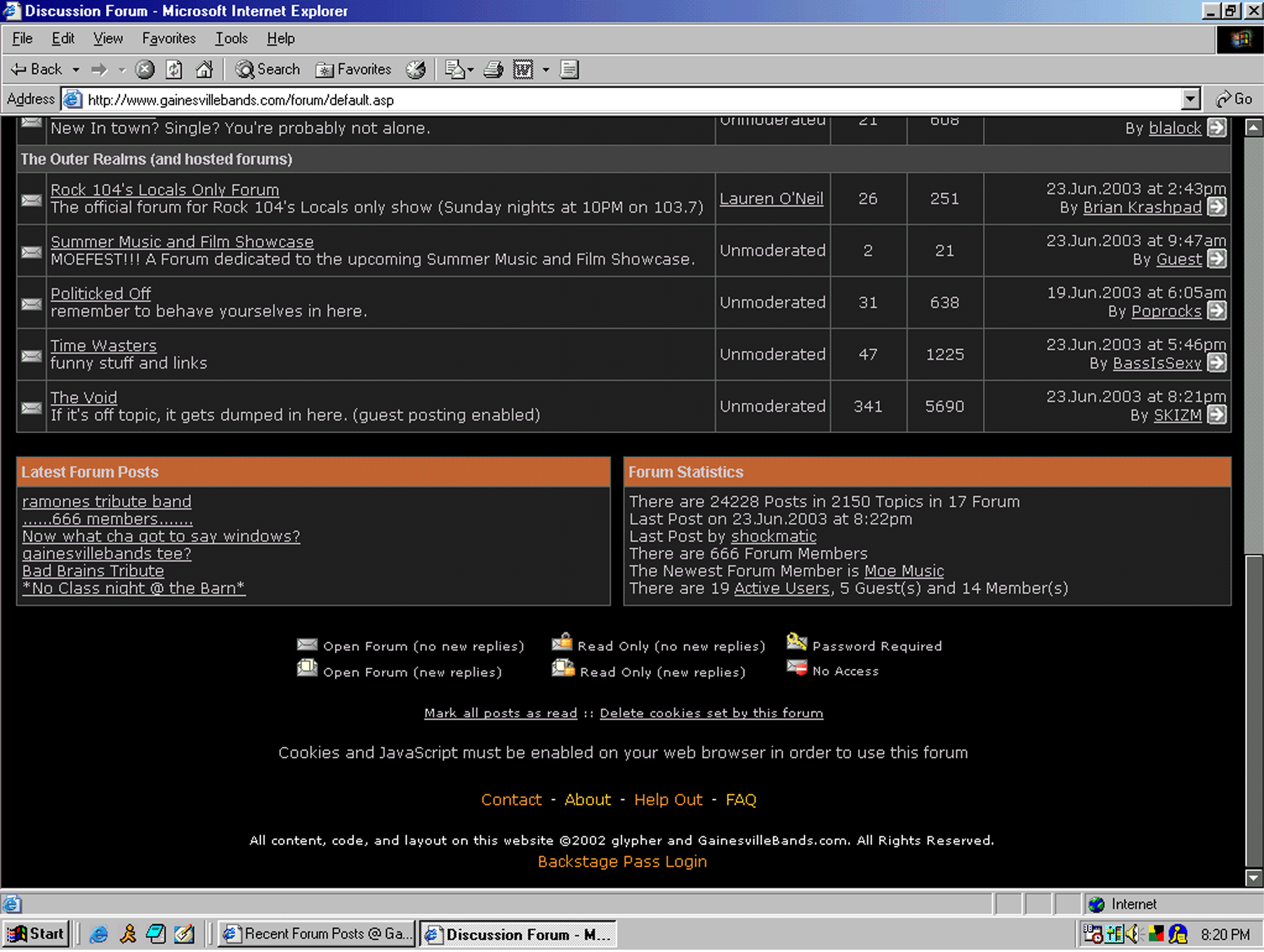Open the Rock 104's Locals Only Forum link
Screen dimensions: 1264x952
[165, 190]
